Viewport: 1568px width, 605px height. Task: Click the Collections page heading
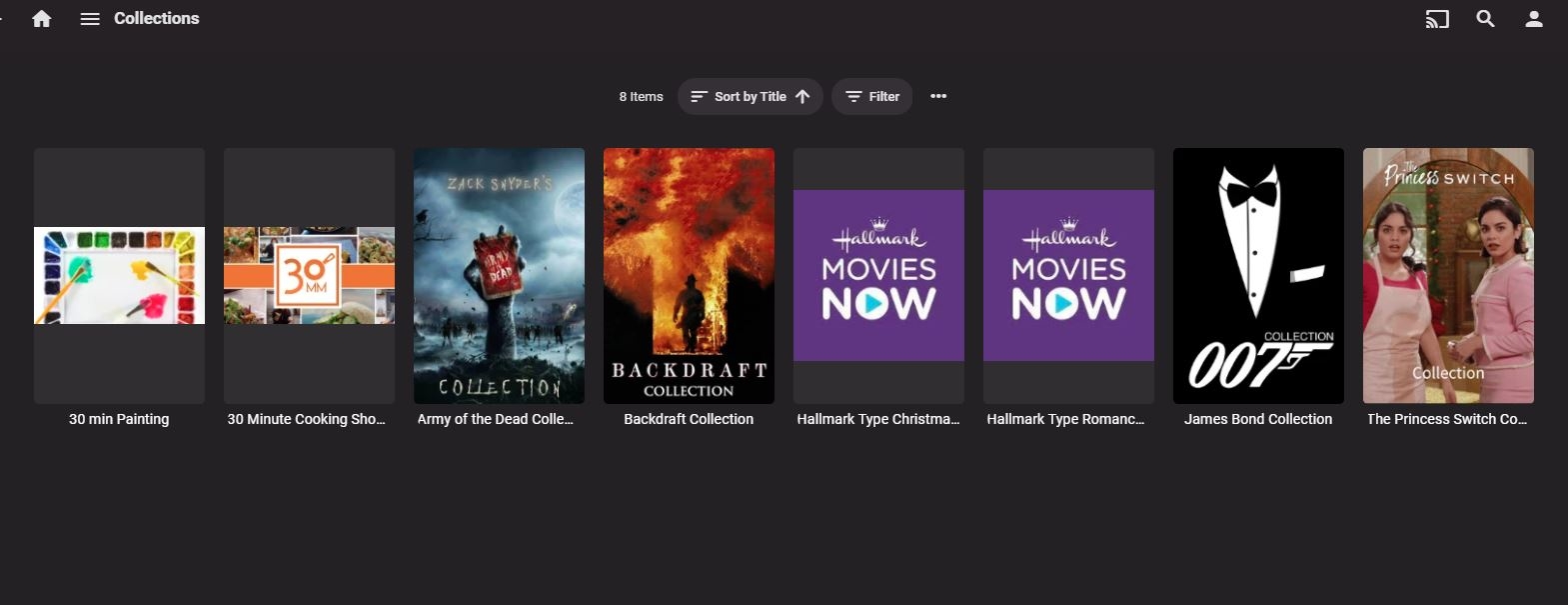(x=157, y=18)
